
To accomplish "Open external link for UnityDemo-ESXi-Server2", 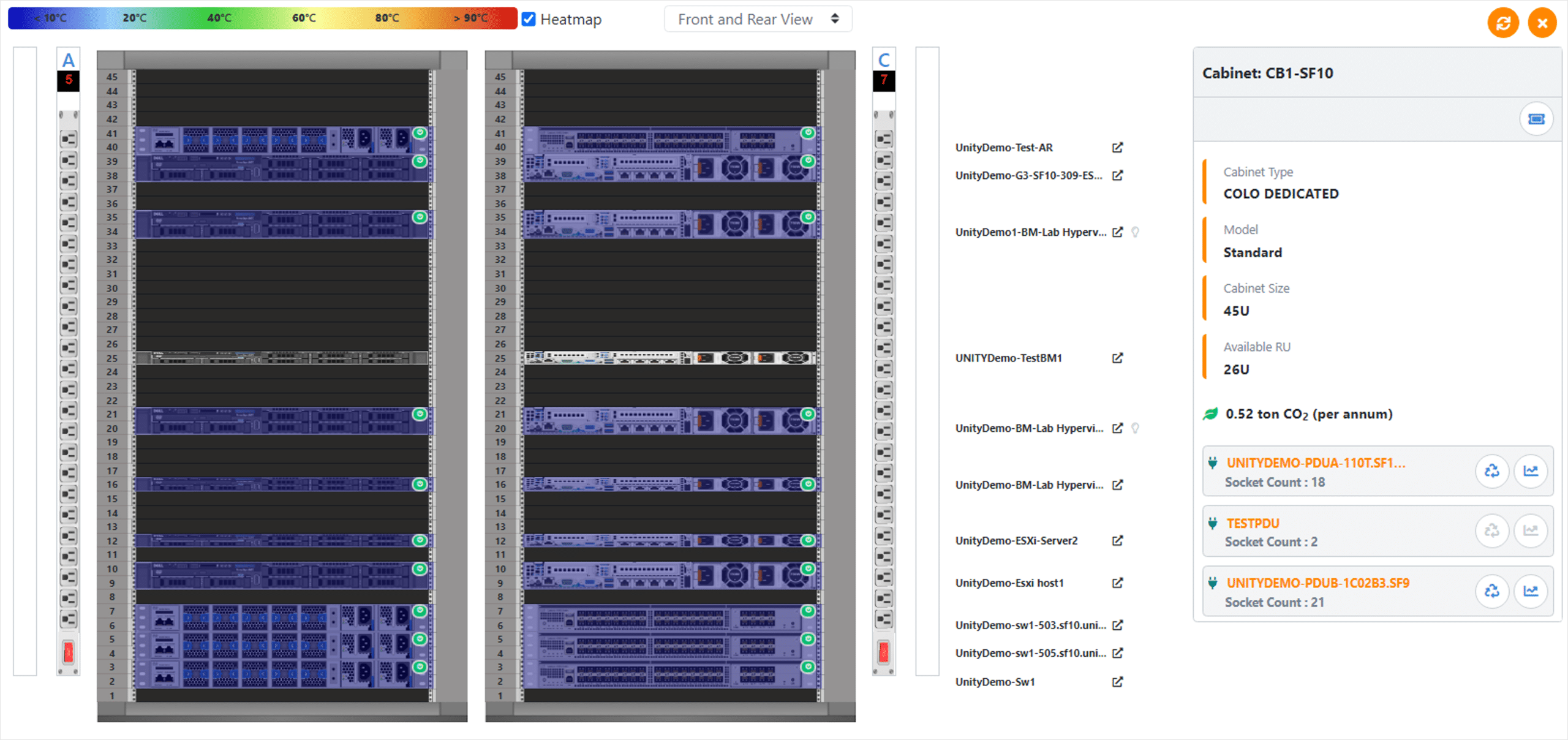I will click(x=1118, y=540).
